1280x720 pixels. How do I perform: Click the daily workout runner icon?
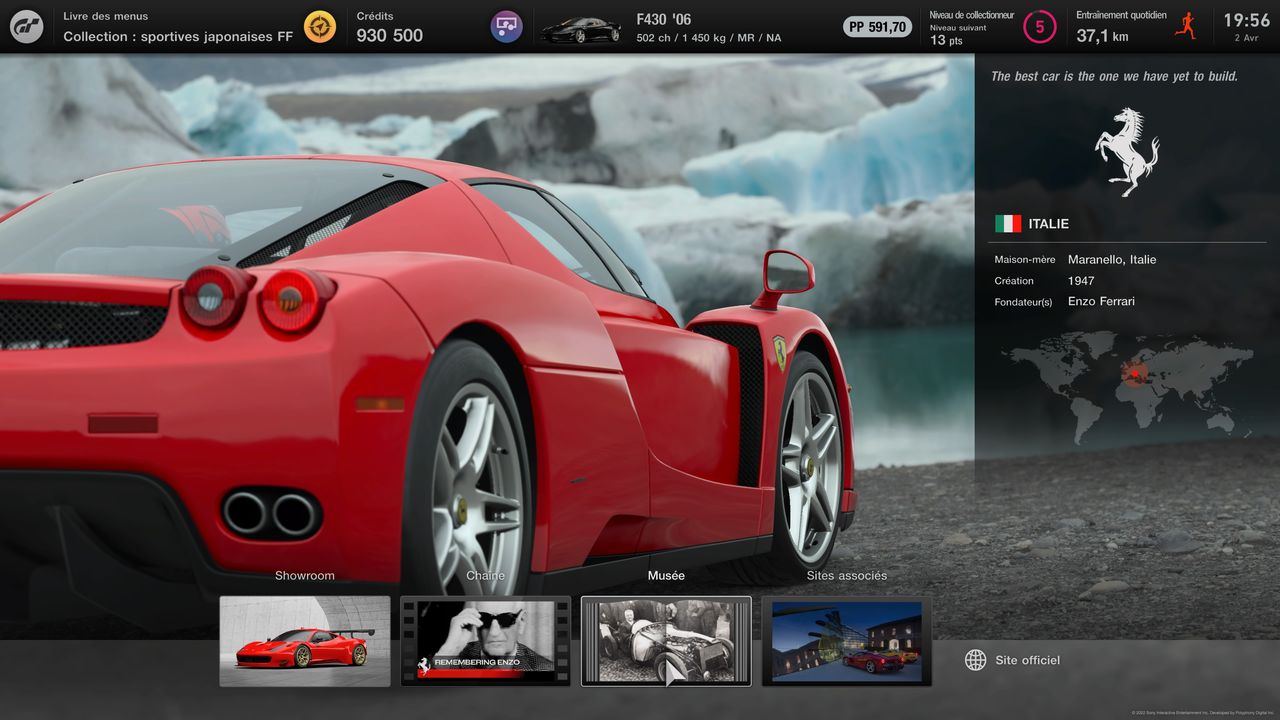(1186, 26)
